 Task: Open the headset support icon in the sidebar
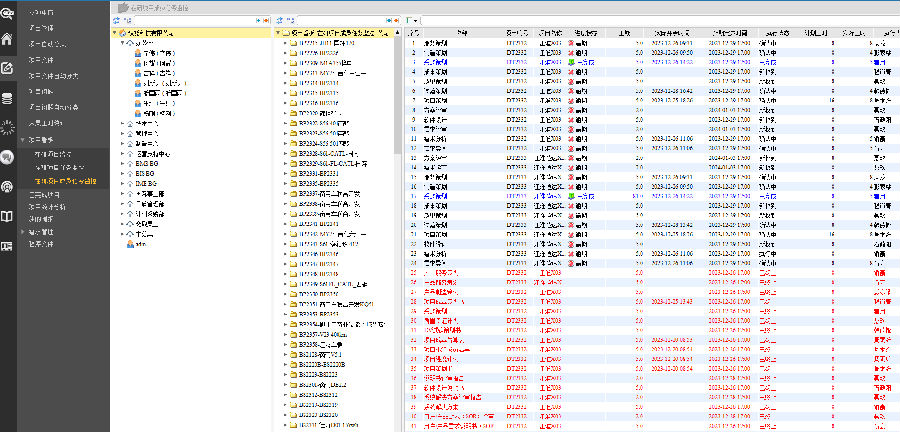coord(8,186)
